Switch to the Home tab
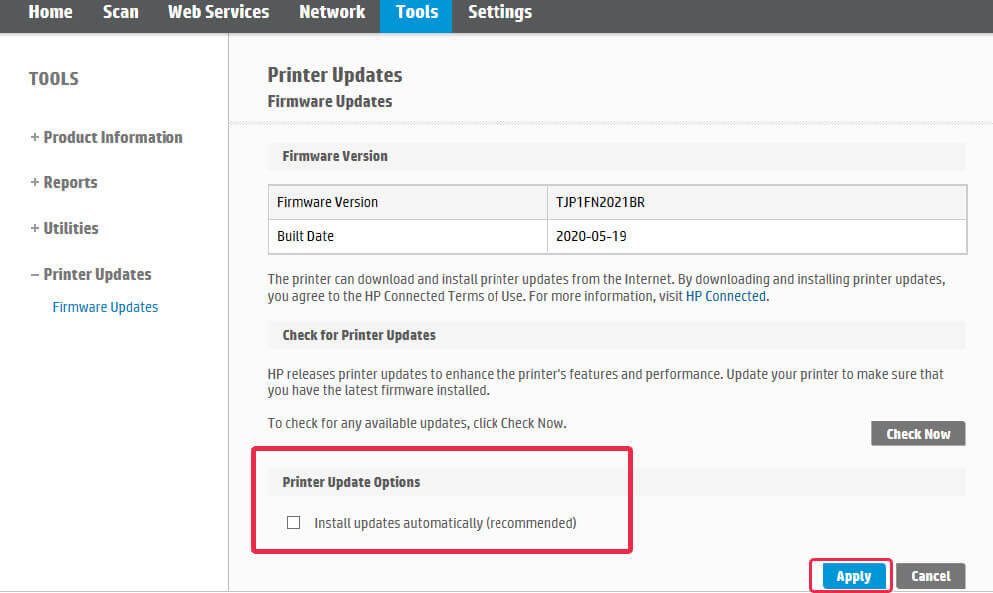 coord(50,12)
